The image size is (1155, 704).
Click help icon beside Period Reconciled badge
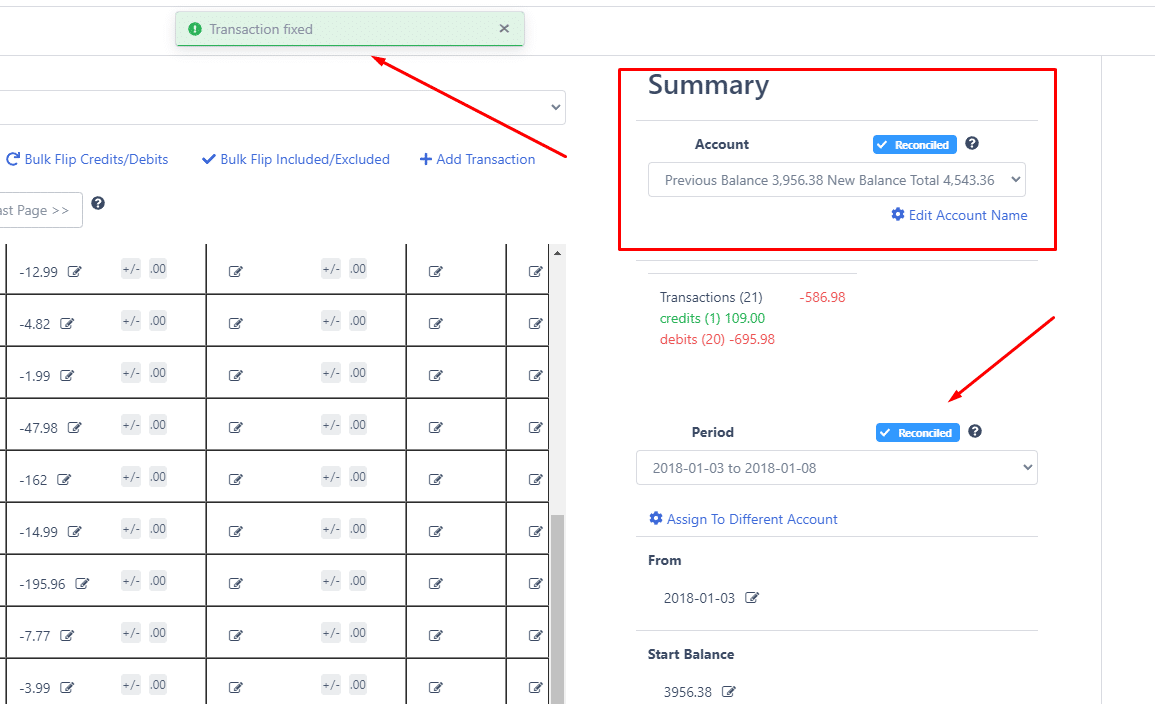point(975,432)
